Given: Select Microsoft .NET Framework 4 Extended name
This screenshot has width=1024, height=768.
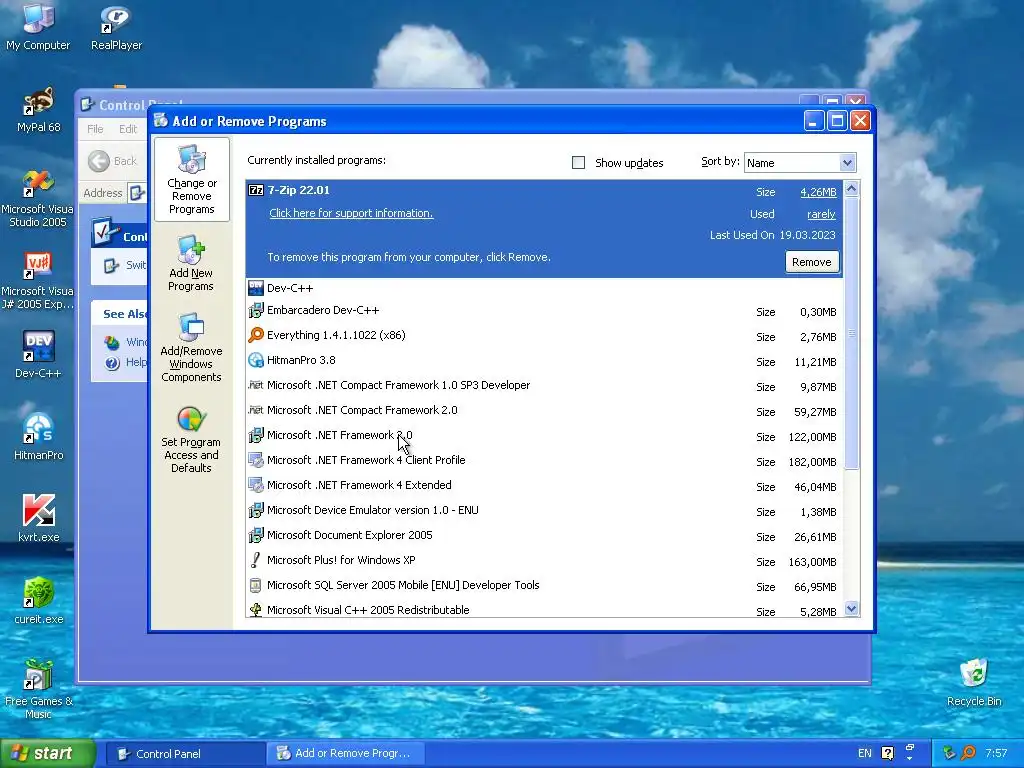Looking at the screenshot, I should coord(359,485).
